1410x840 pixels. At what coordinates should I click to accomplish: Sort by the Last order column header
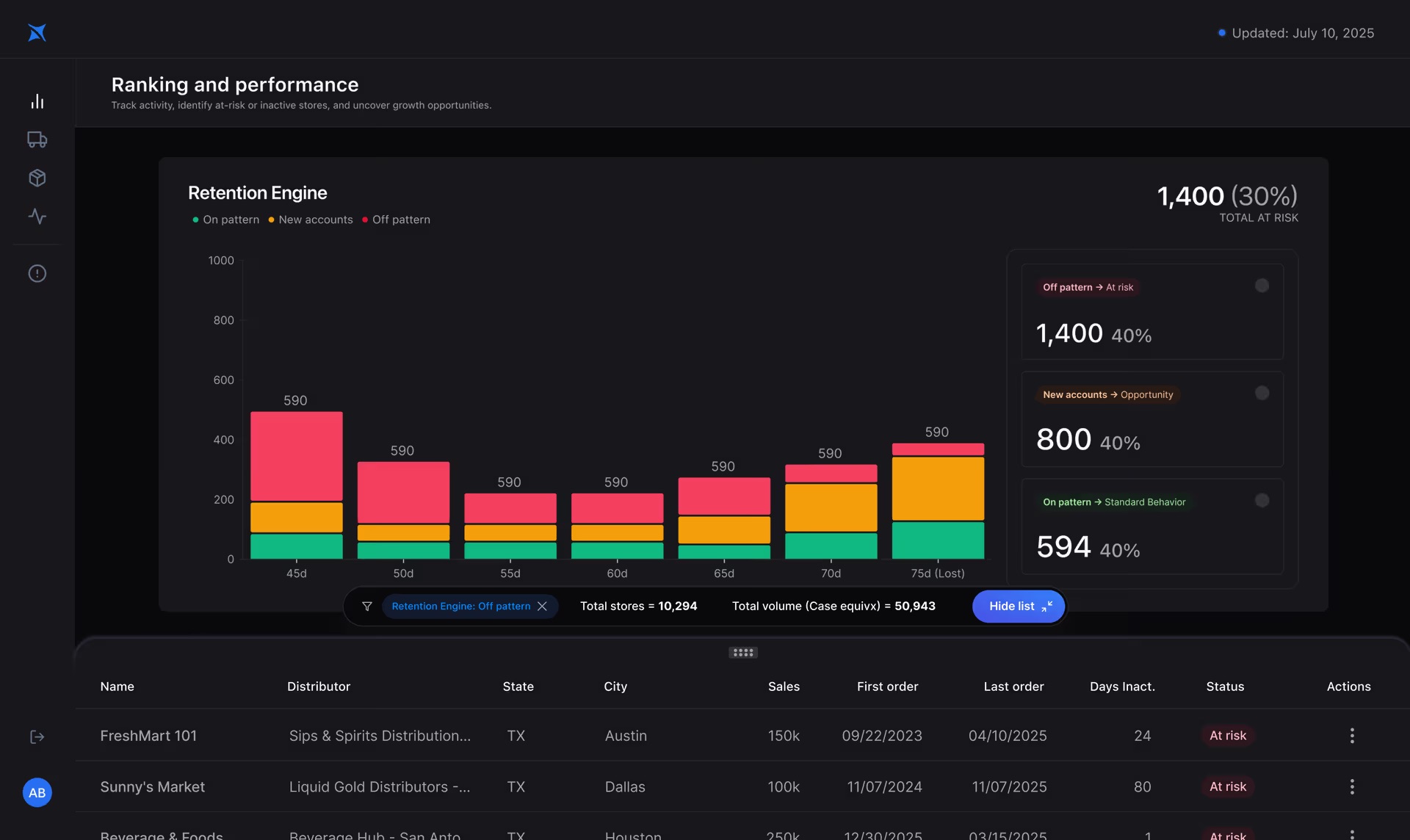point(1013,687)
